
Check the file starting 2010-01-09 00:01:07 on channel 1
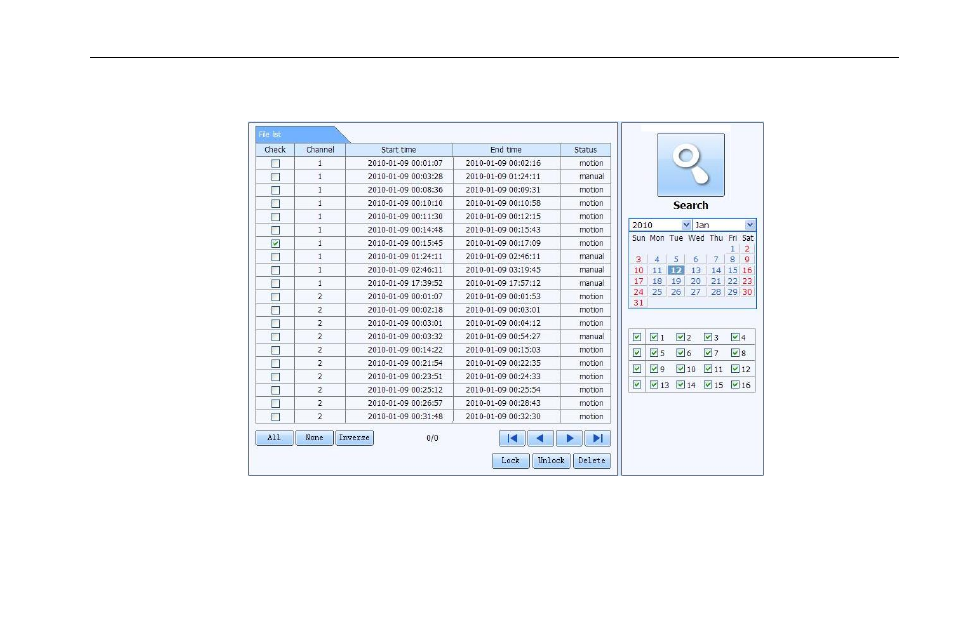(x=275, y=163)
